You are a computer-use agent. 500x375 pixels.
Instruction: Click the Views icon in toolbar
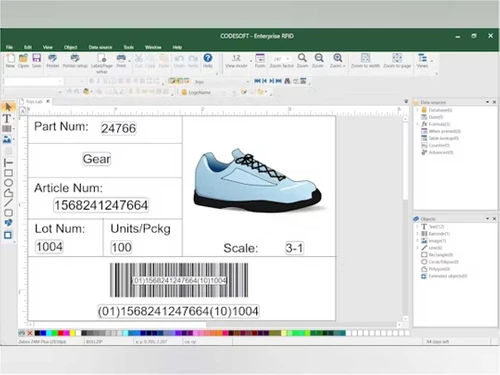(x=422, y=58)
